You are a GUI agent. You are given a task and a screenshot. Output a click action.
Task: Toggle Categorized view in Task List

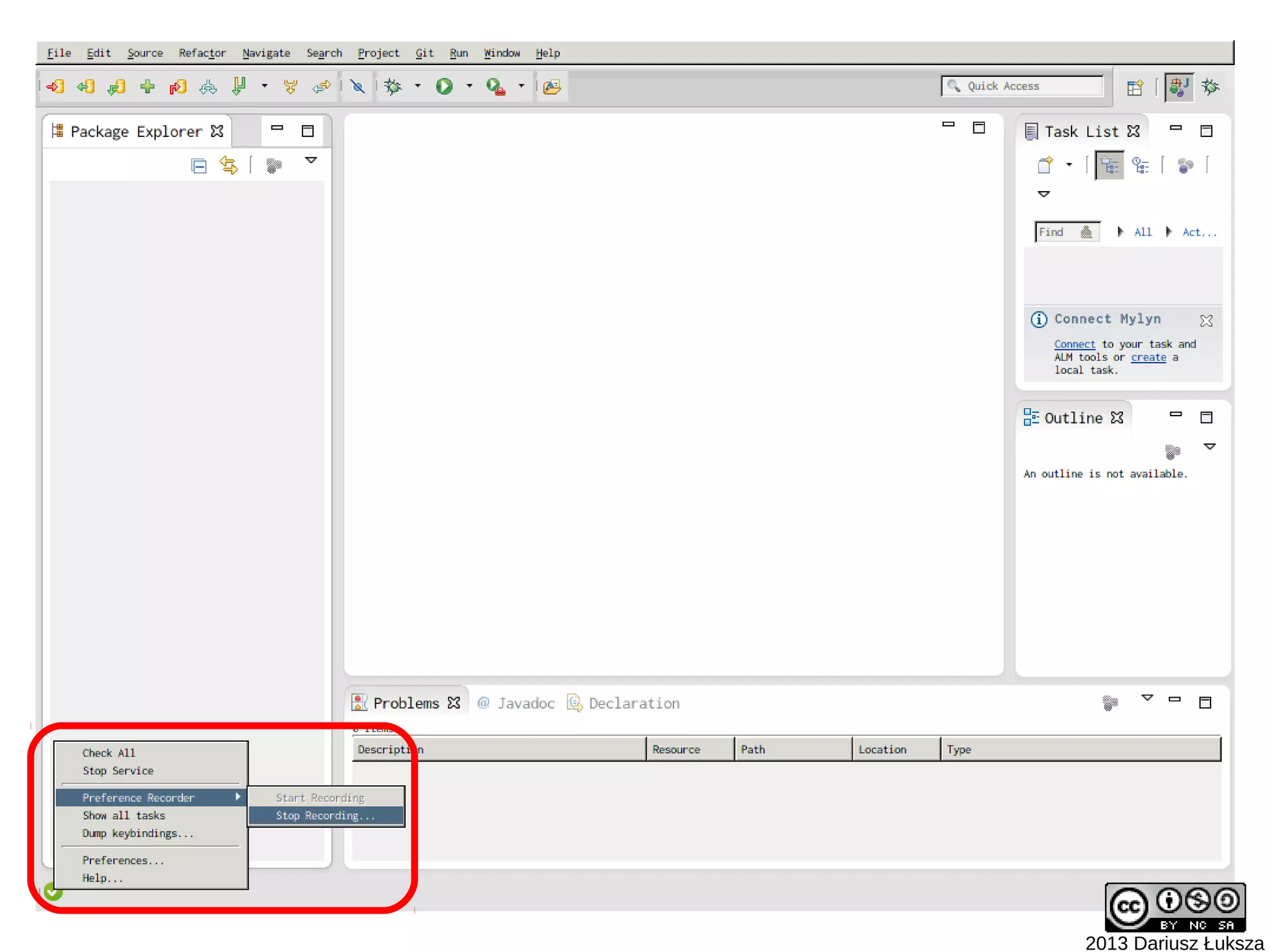coord(1109,165)
